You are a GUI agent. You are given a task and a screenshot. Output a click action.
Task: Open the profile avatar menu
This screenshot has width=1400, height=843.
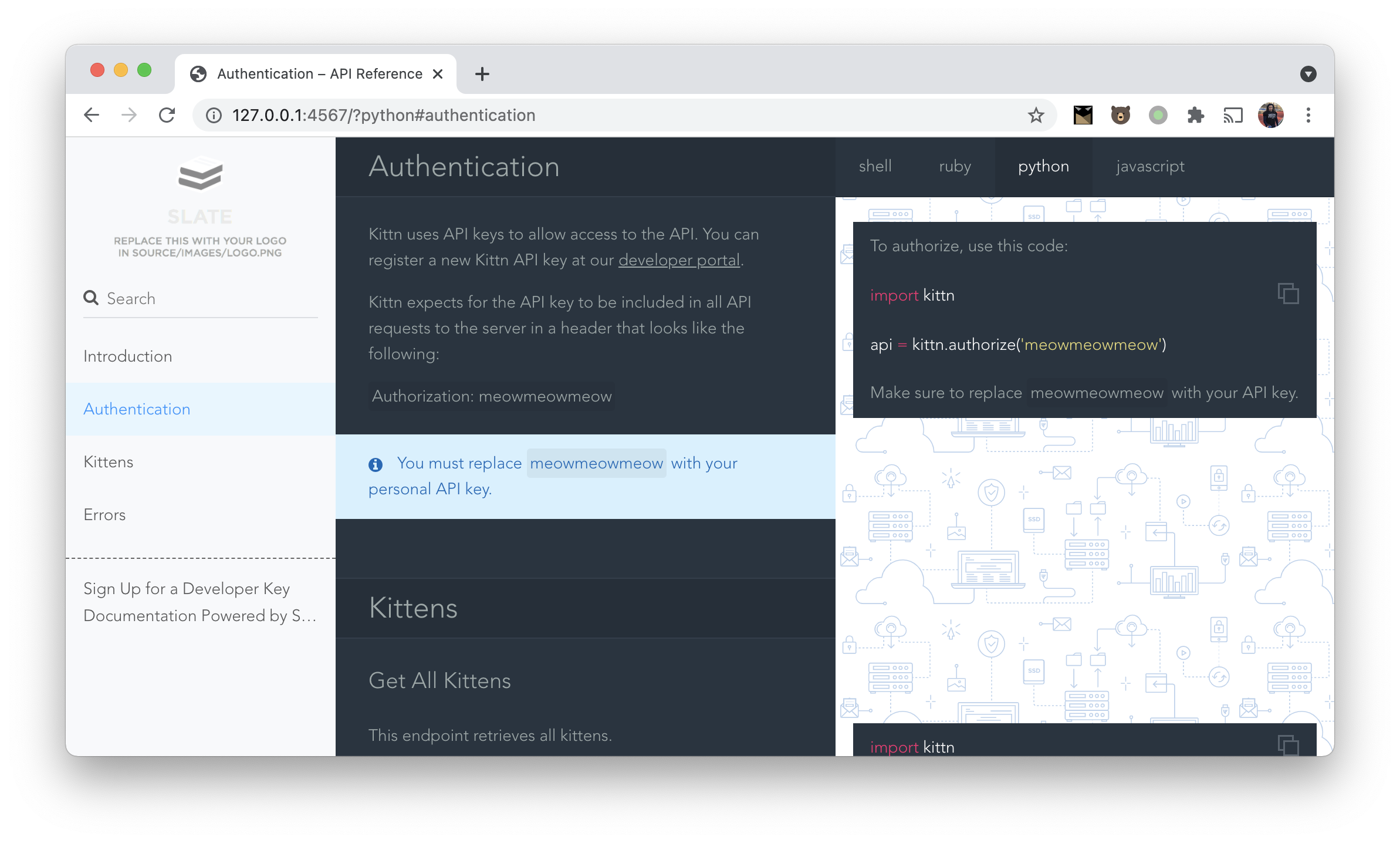1270,115
